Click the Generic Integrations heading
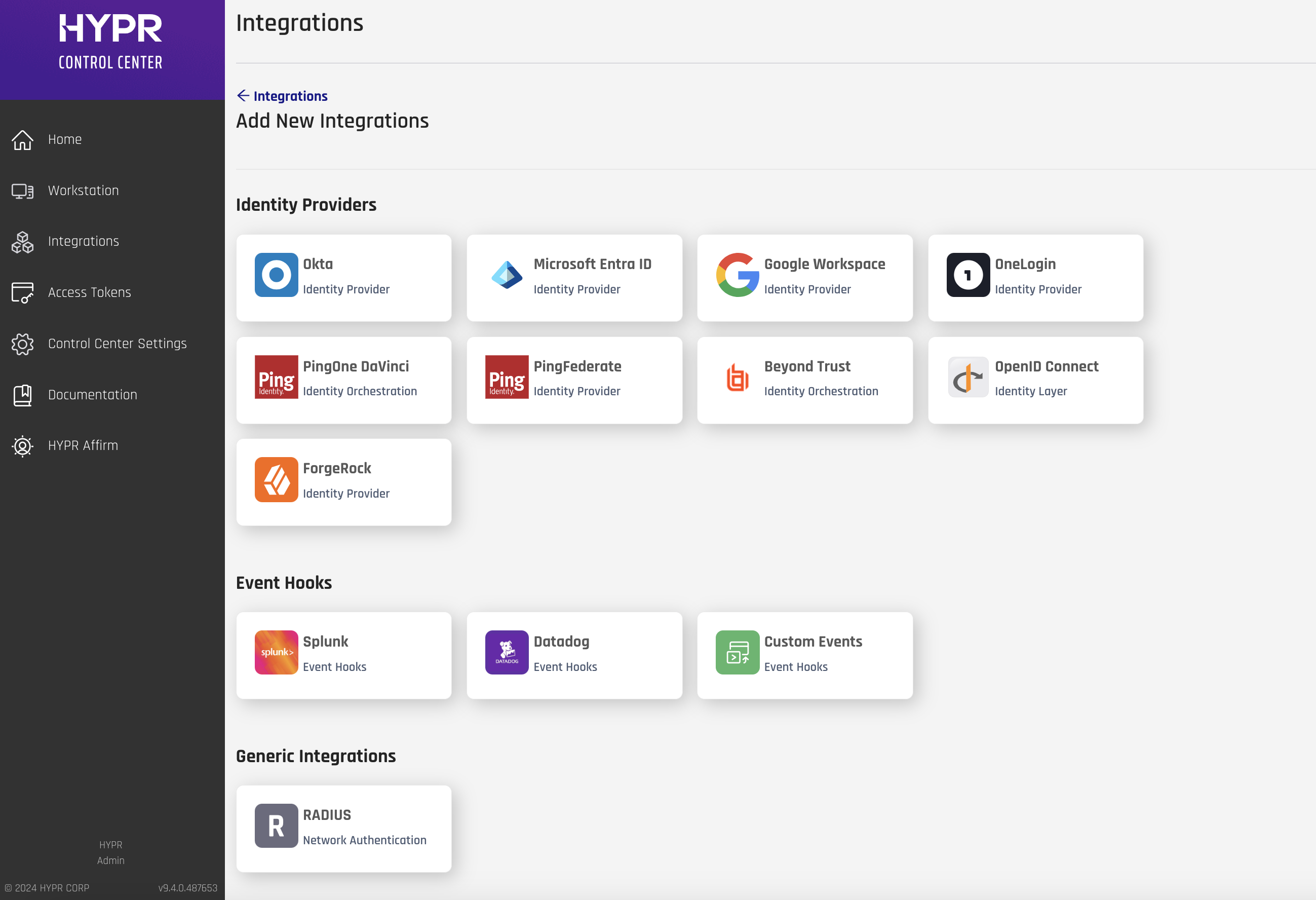This screenshot has width=1316, height=900. pos(316,756)
